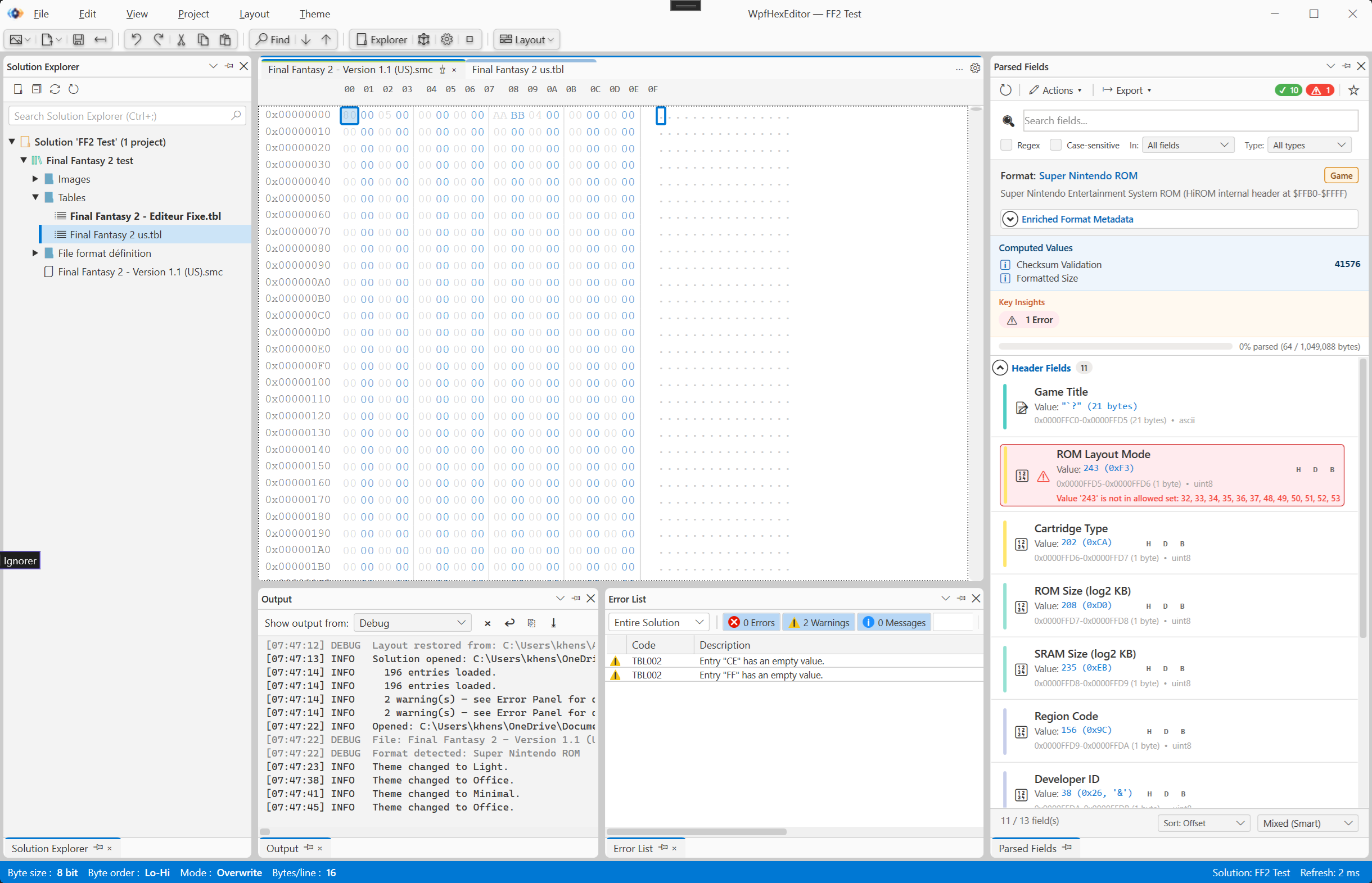Click the Output panel horizontal scrollbar
Image resolution: width=1372 pixels, height=883 pixels.
click(265, 831)
